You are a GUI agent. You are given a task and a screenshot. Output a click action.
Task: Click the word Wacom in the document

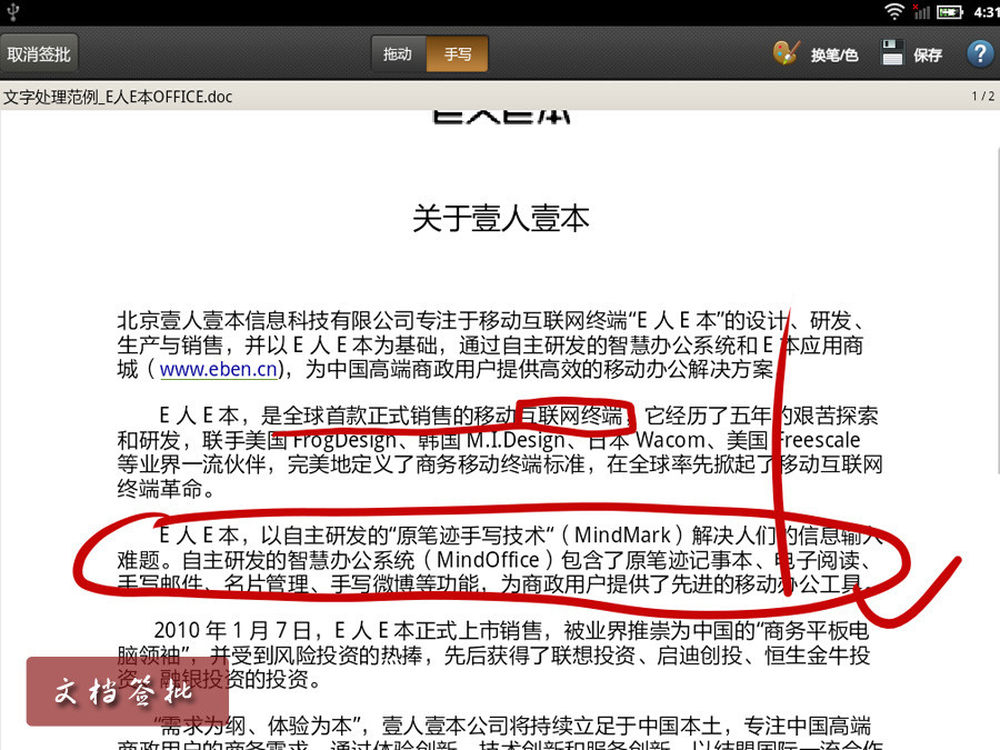(x=668, y=440)
